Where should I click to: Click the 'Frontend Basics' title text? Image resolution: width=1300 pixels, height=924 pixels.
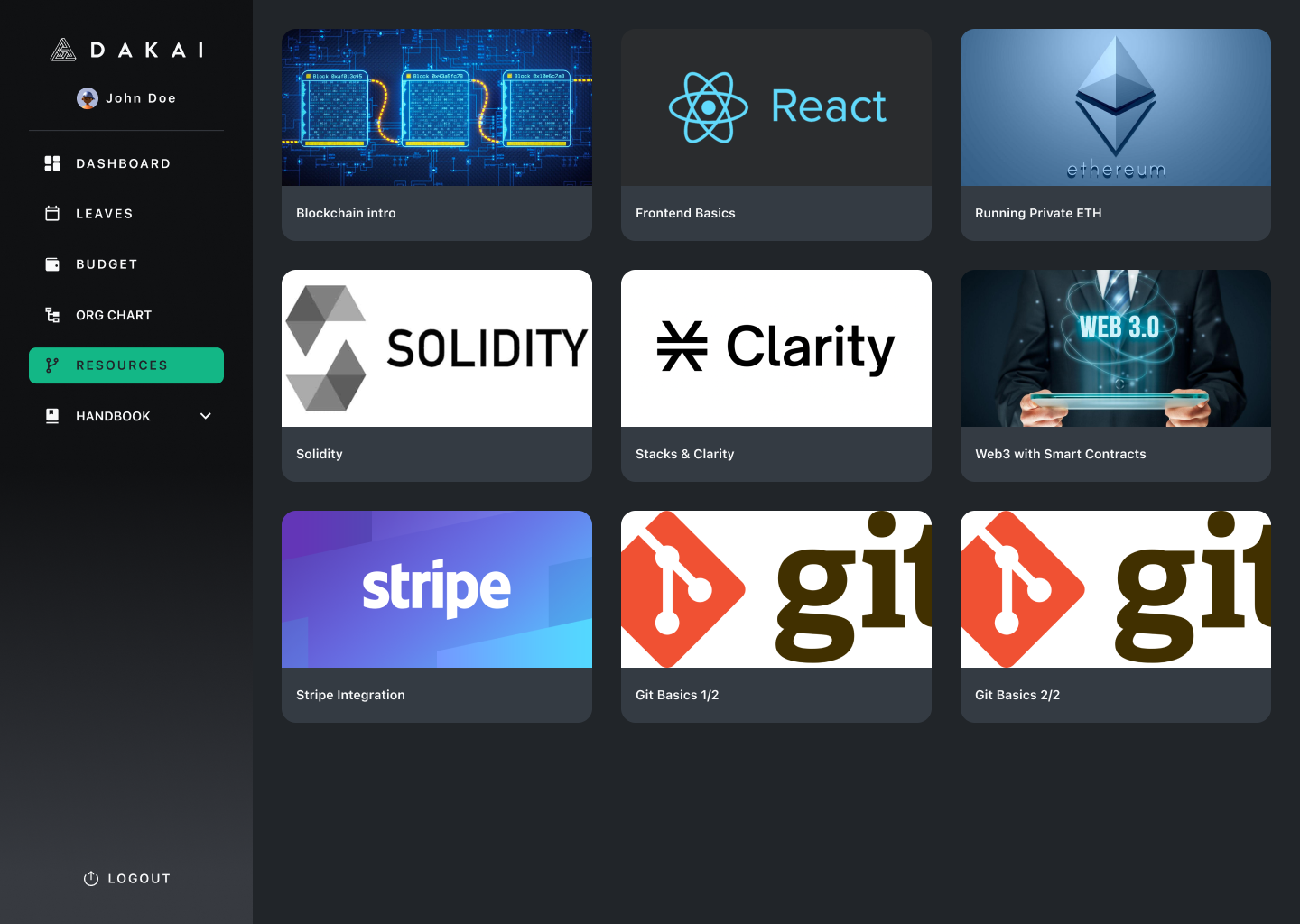[x=685, y=213]
